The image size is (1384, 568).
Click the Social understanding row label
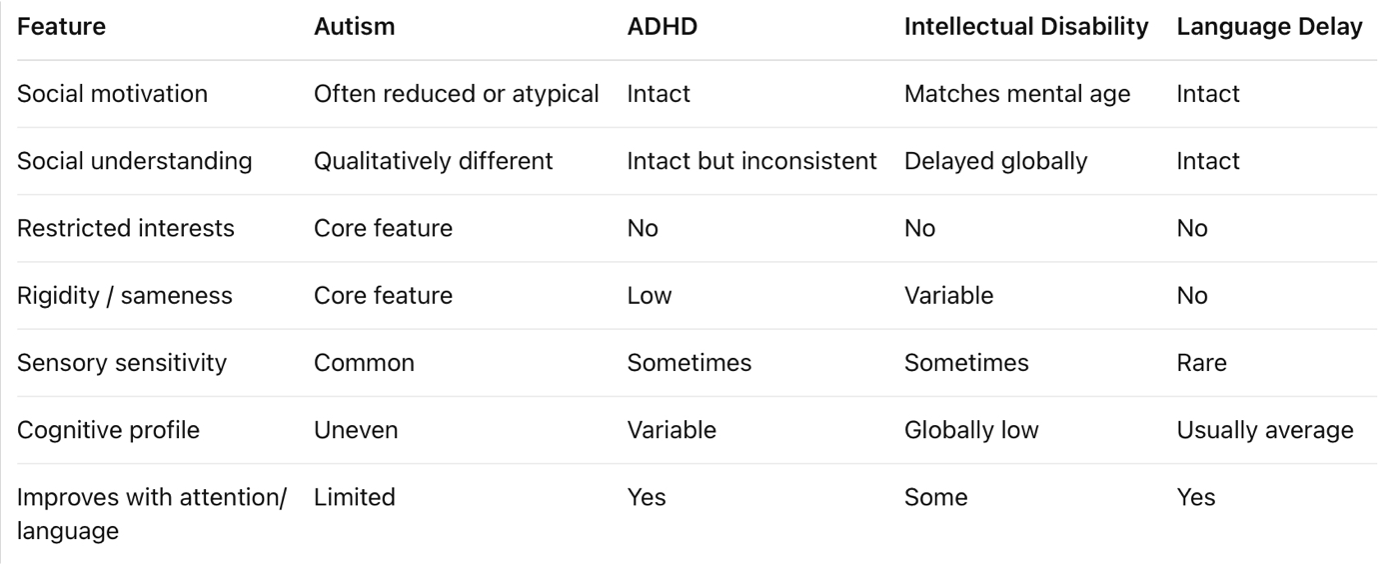134,161
